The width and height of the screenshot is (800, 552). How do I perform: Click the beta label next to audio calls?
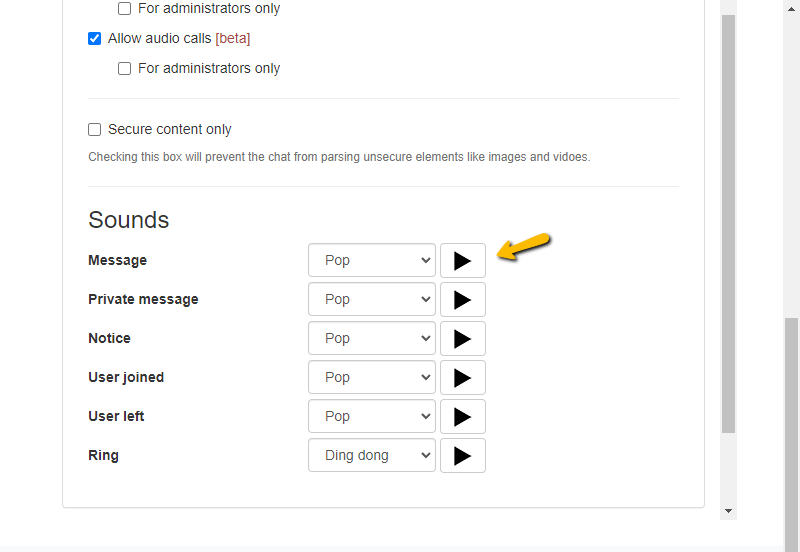point(233,39)
